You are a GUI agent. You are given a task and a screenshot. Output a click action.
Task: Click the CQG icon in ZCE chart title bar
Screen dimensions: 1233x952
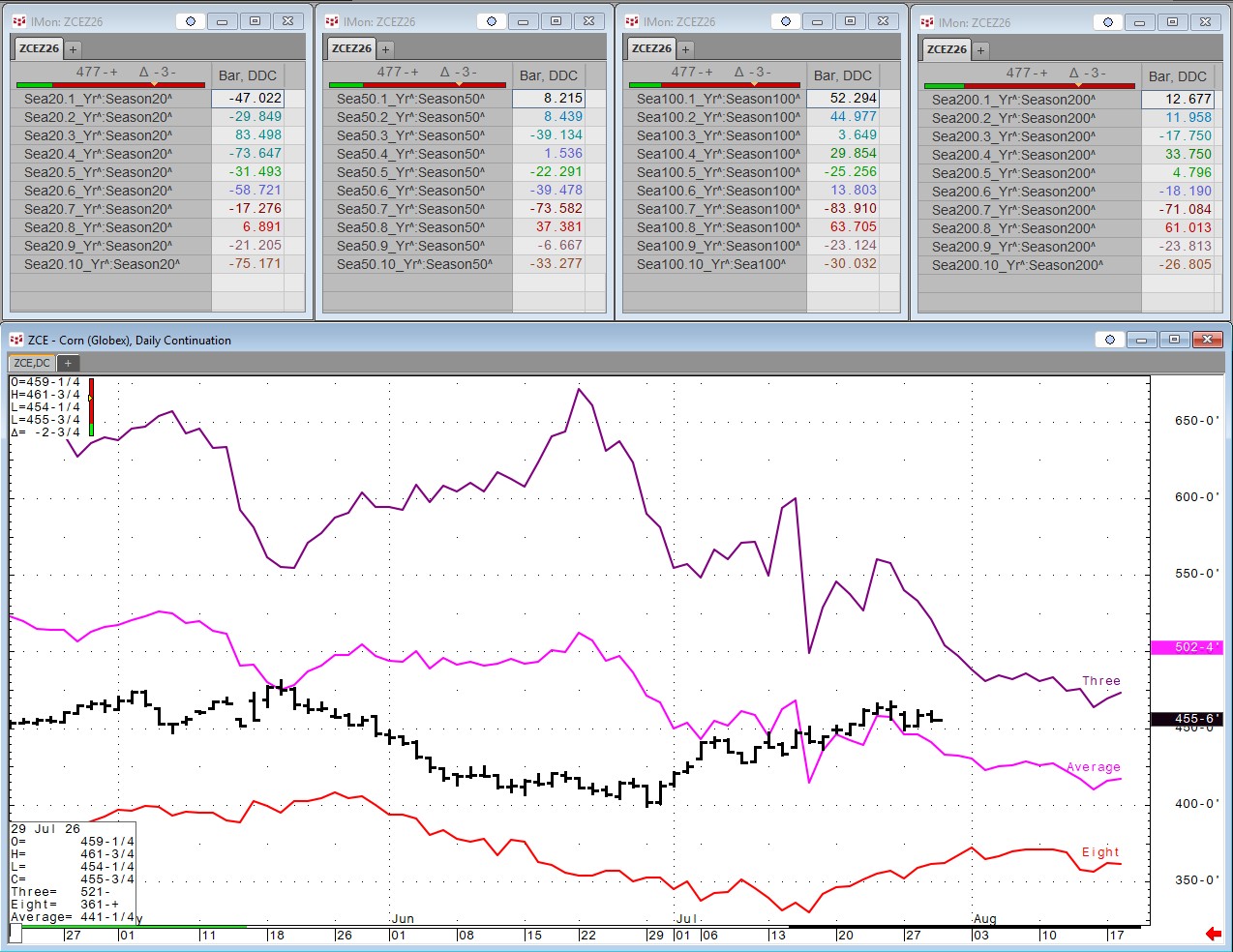(x=15, y=340)
